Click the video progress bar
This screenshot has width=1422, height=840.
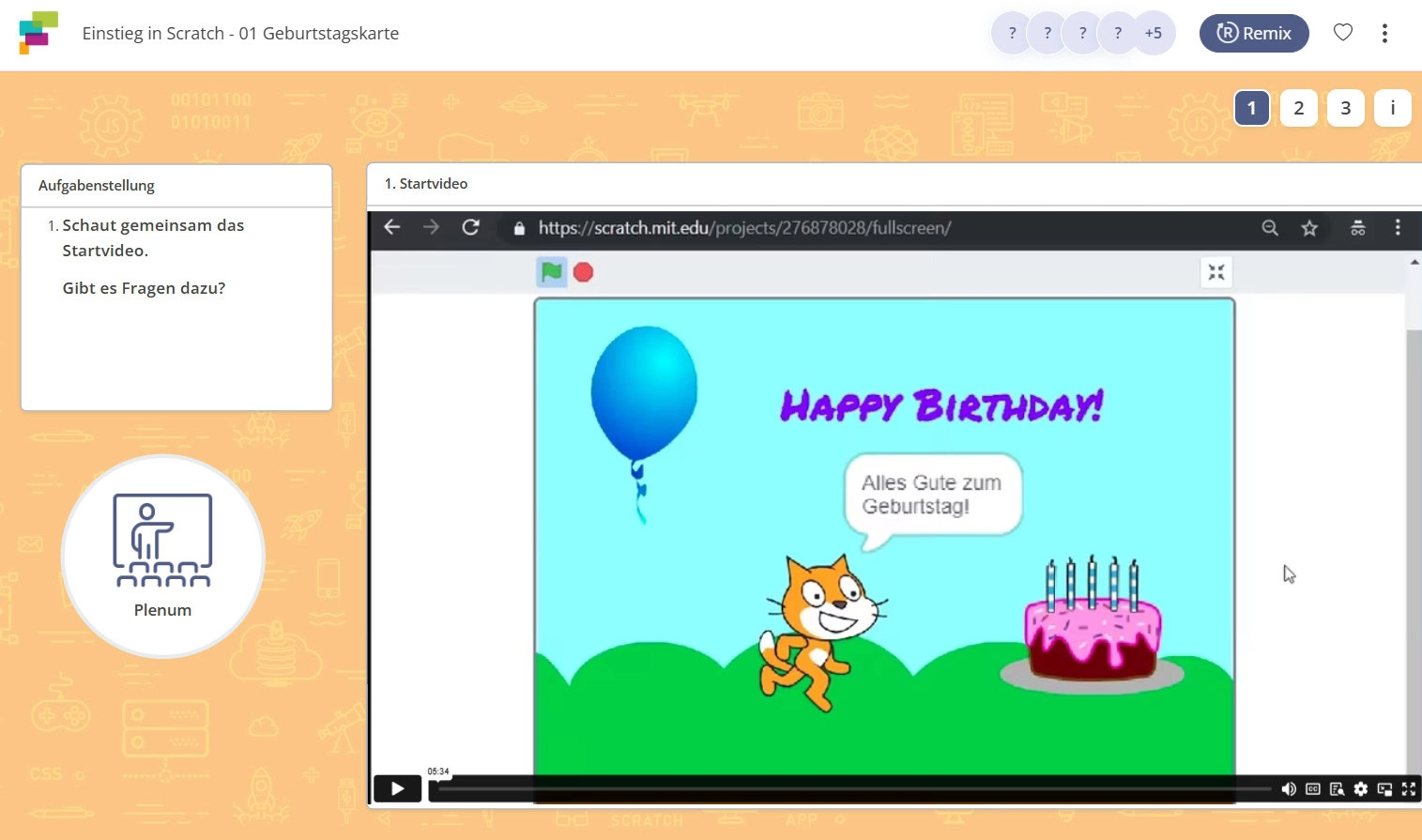(854, 789)
